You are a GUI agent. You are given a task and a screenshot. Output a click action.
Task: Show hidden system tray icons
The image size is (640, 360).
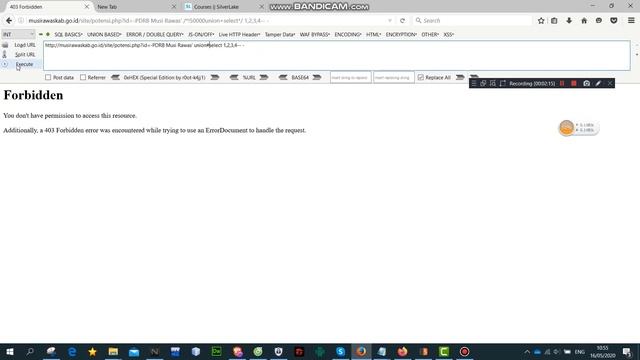pyautogui.click(x=527, y=352)
